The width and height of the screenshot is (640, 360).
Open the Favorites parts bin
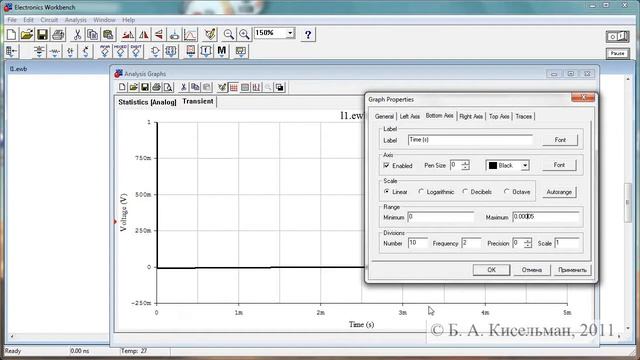(x=12, y=51)
